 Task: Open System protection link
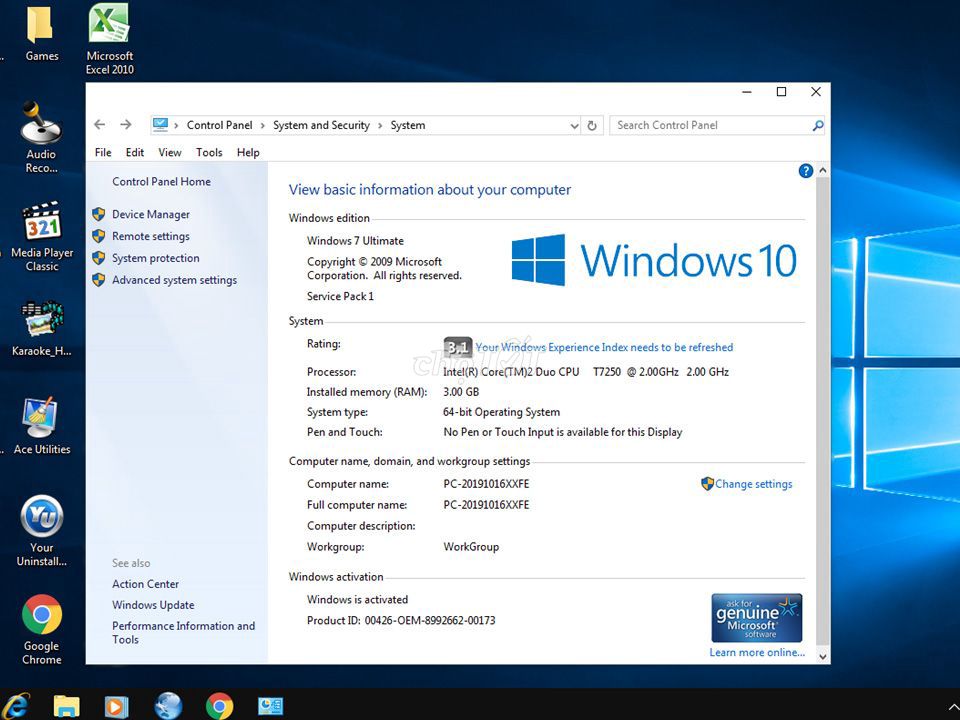(156, 258)
